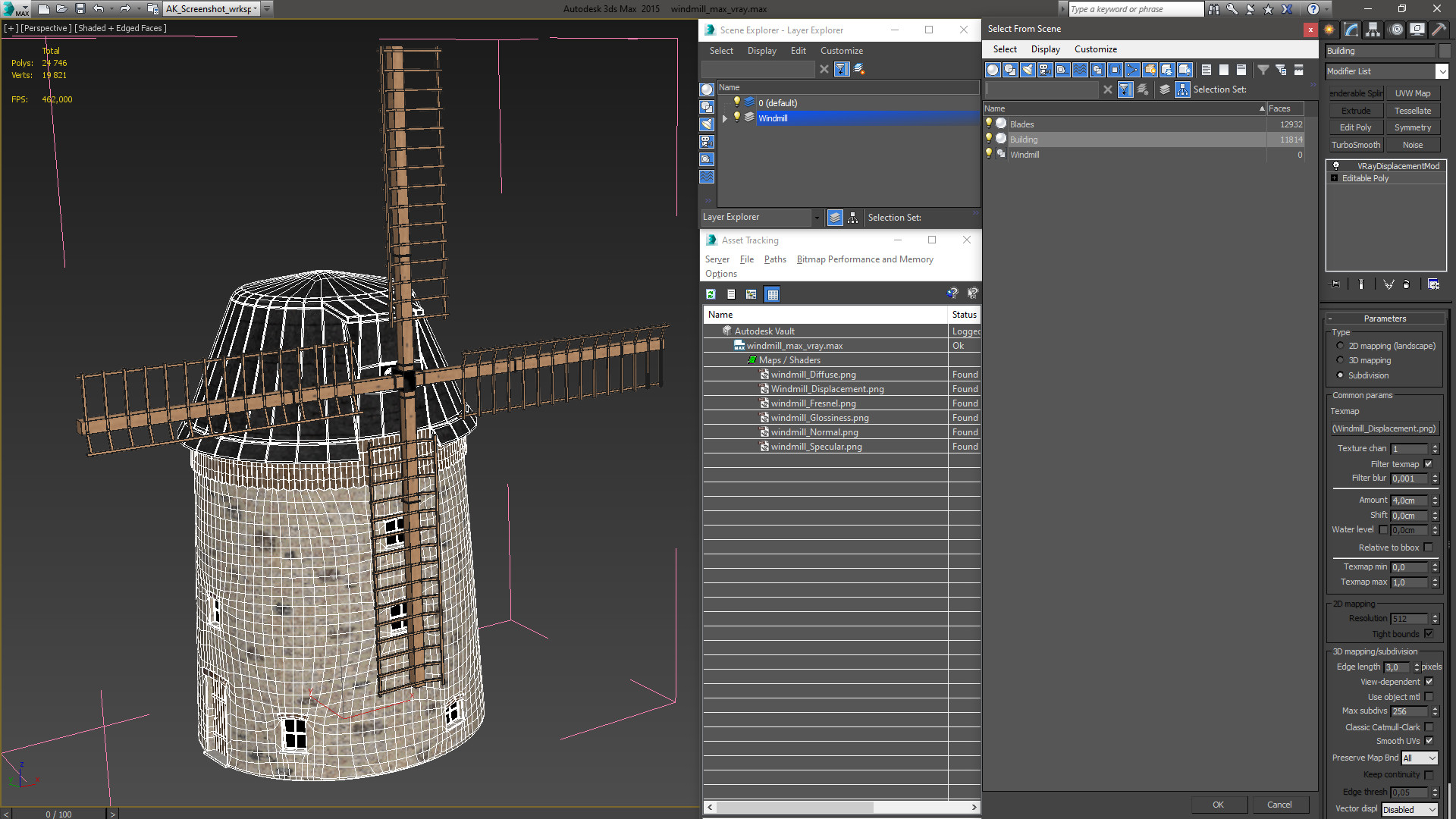Screen dimensions: 1456x819
Task: Switch Asset Tracking to tree view icon
Action: pyautogui.click(x=752, y=294)
